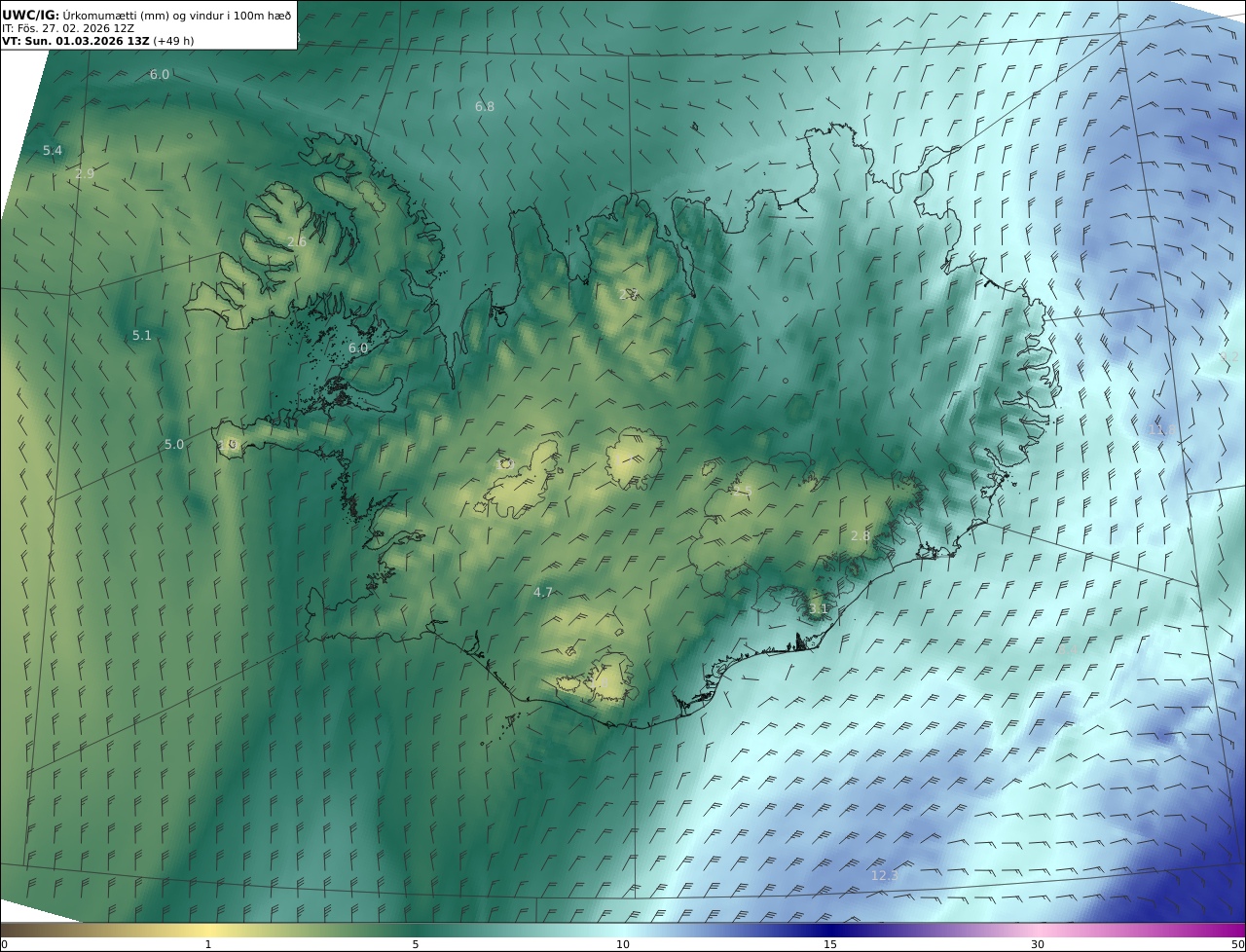Click the colorbar tick label 50

click(1238, 944)
